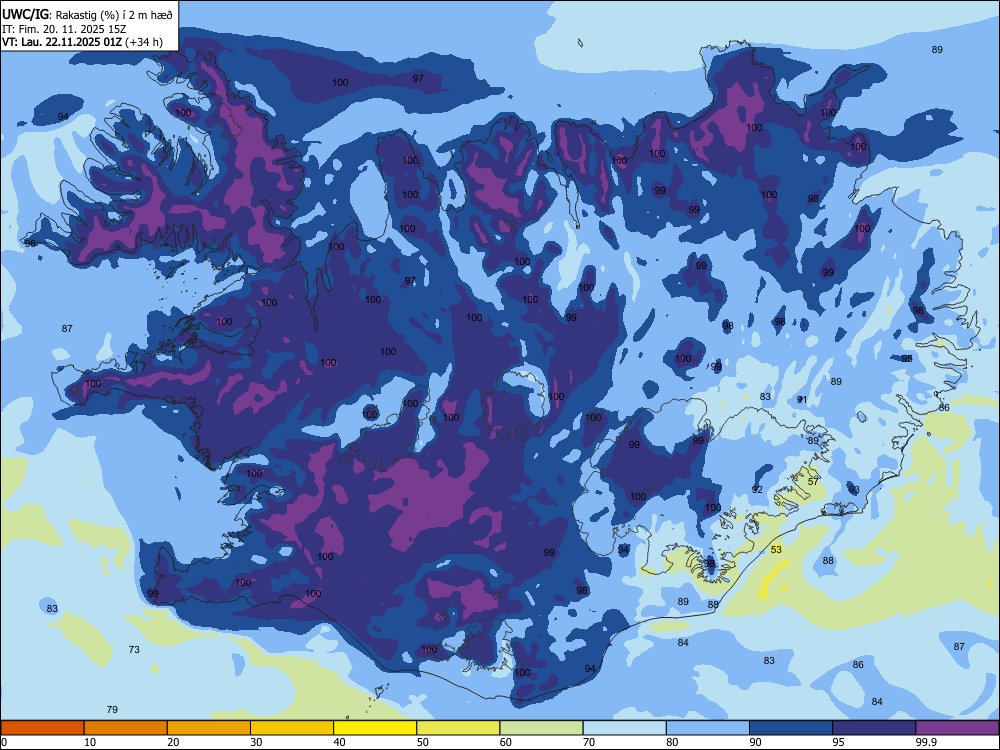This screenshot has width=1000, height=750.
Task: Select the 'IT: Fim. 20. 11. 2025 15Z' line
Action: (x=64, y=29)
